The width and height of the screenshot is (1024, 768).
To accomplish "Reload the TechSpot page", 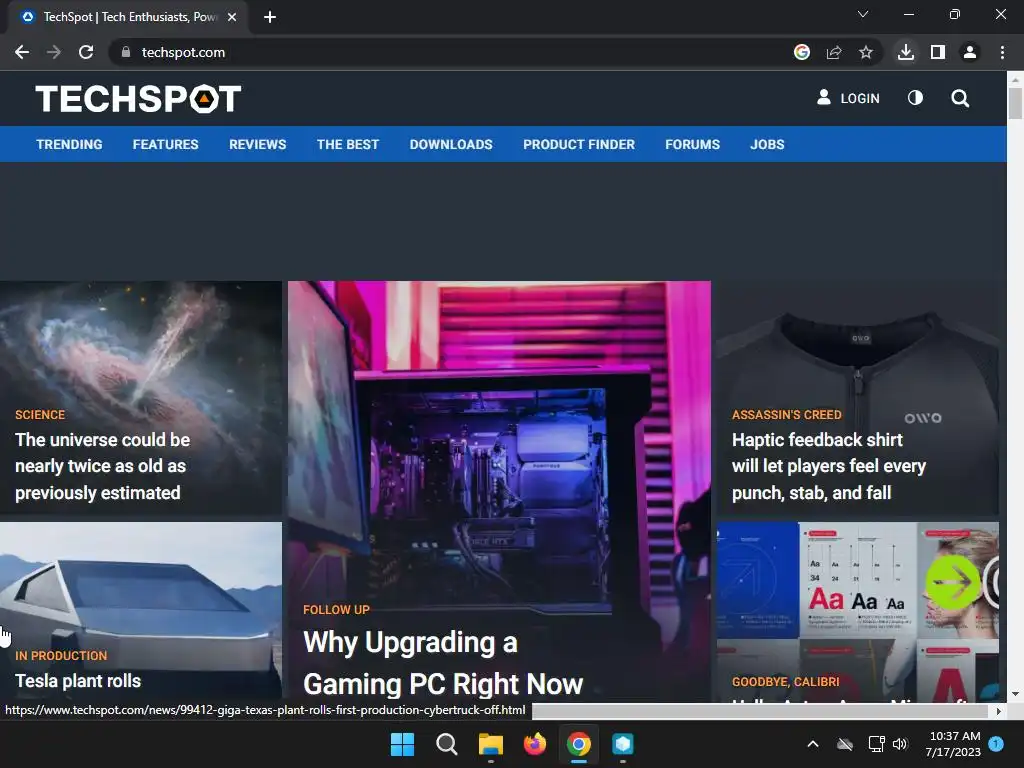I will pyautogui.click(x=86, y=52).
